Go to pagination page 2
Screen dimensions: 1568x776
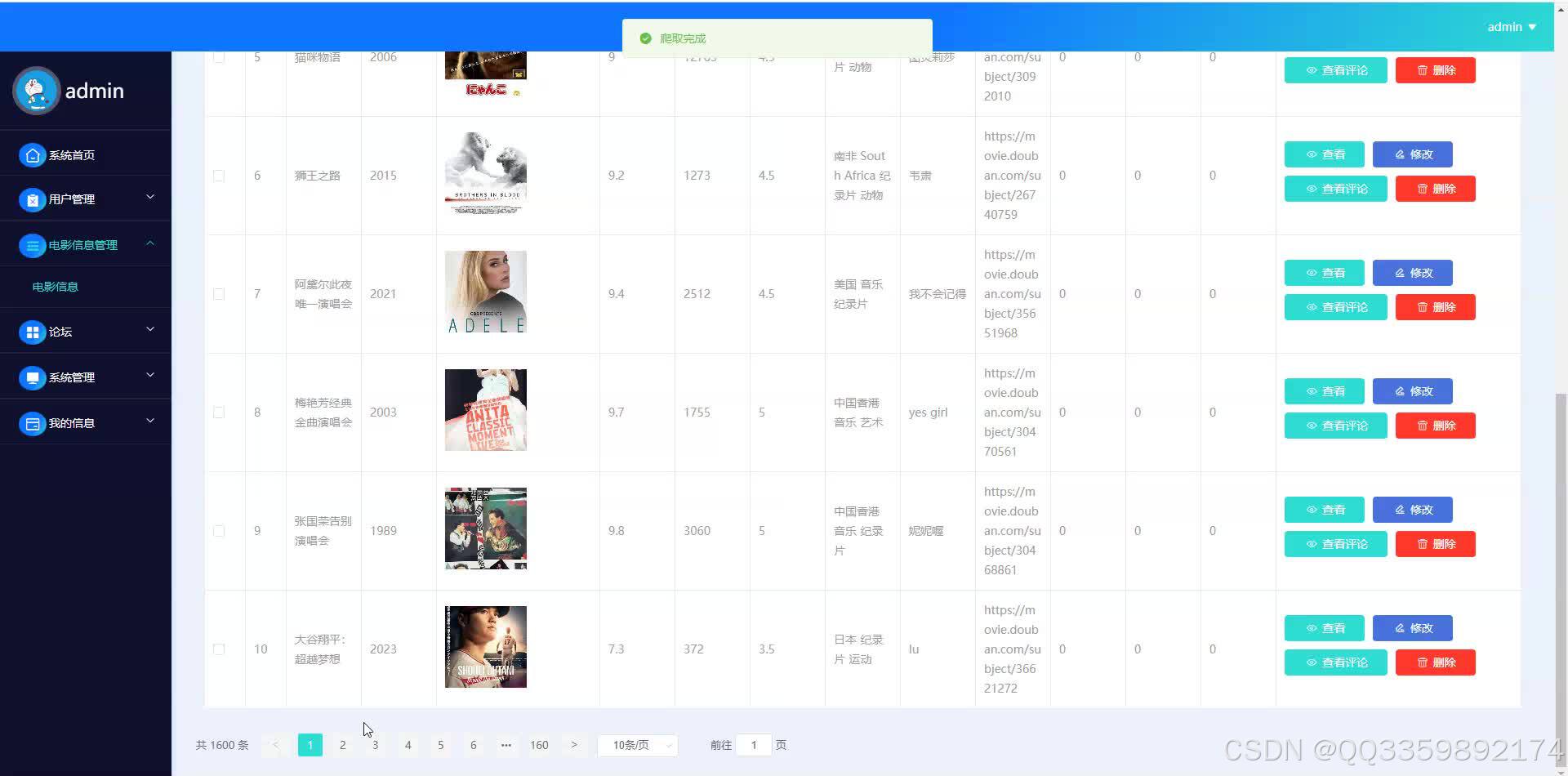343,745
